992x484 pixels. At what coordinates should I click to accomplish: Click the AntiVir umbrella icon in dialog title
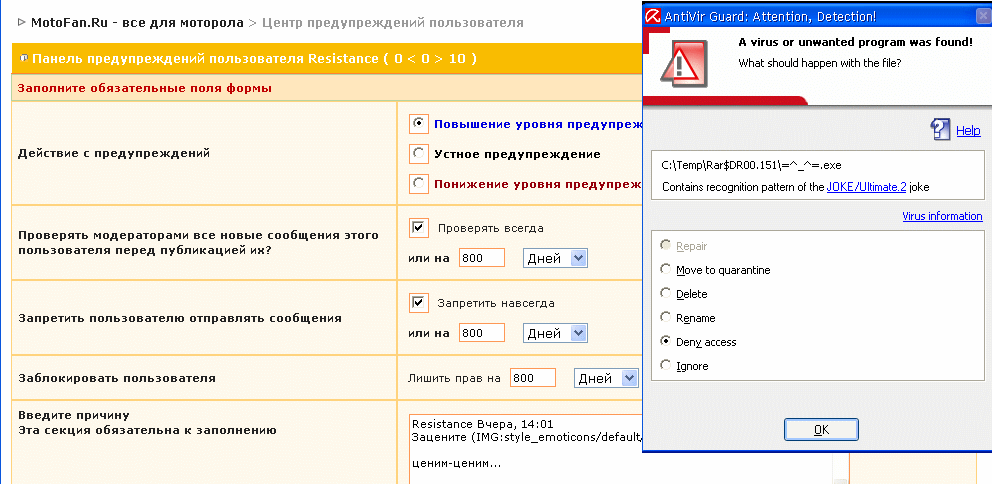pos(653,16)
